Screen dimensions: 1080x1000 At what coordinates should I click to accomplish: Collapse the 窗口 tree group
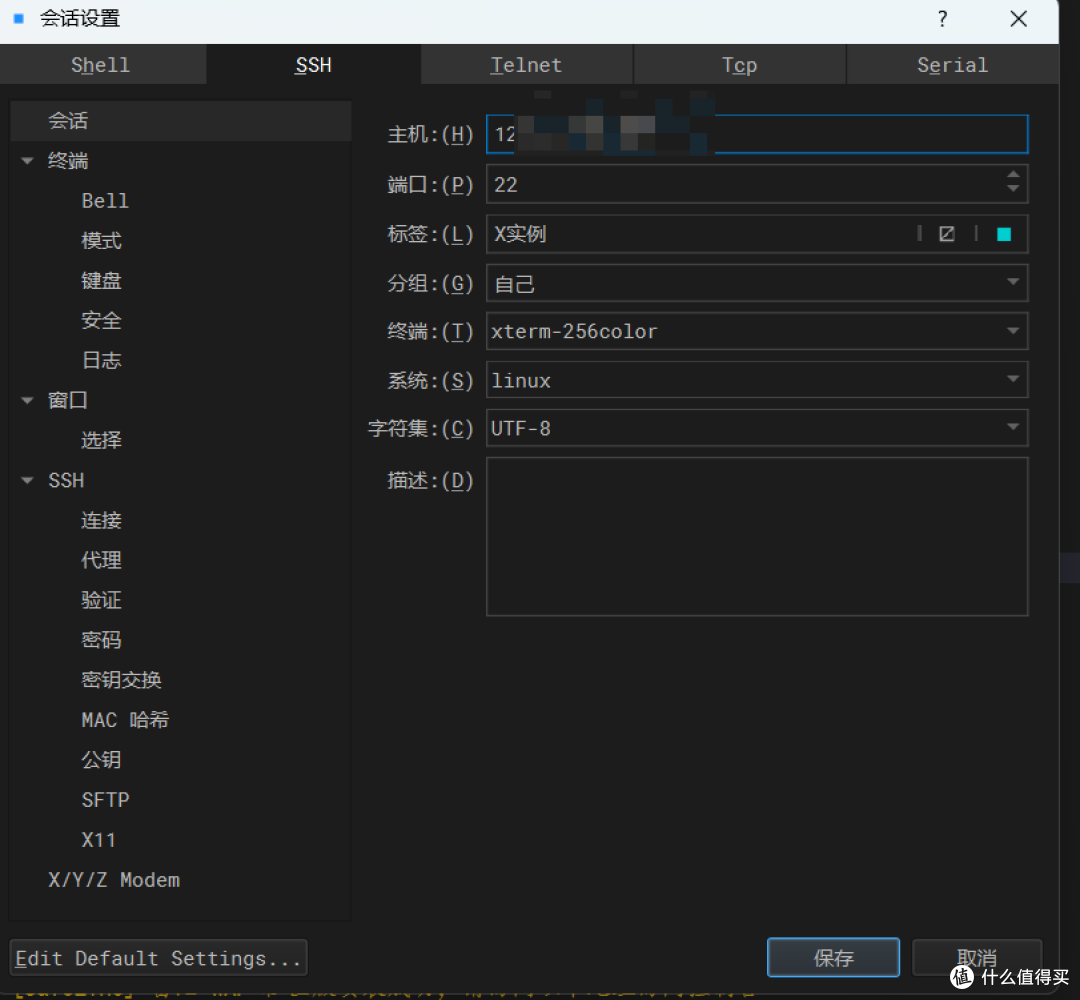coord(28,400)
